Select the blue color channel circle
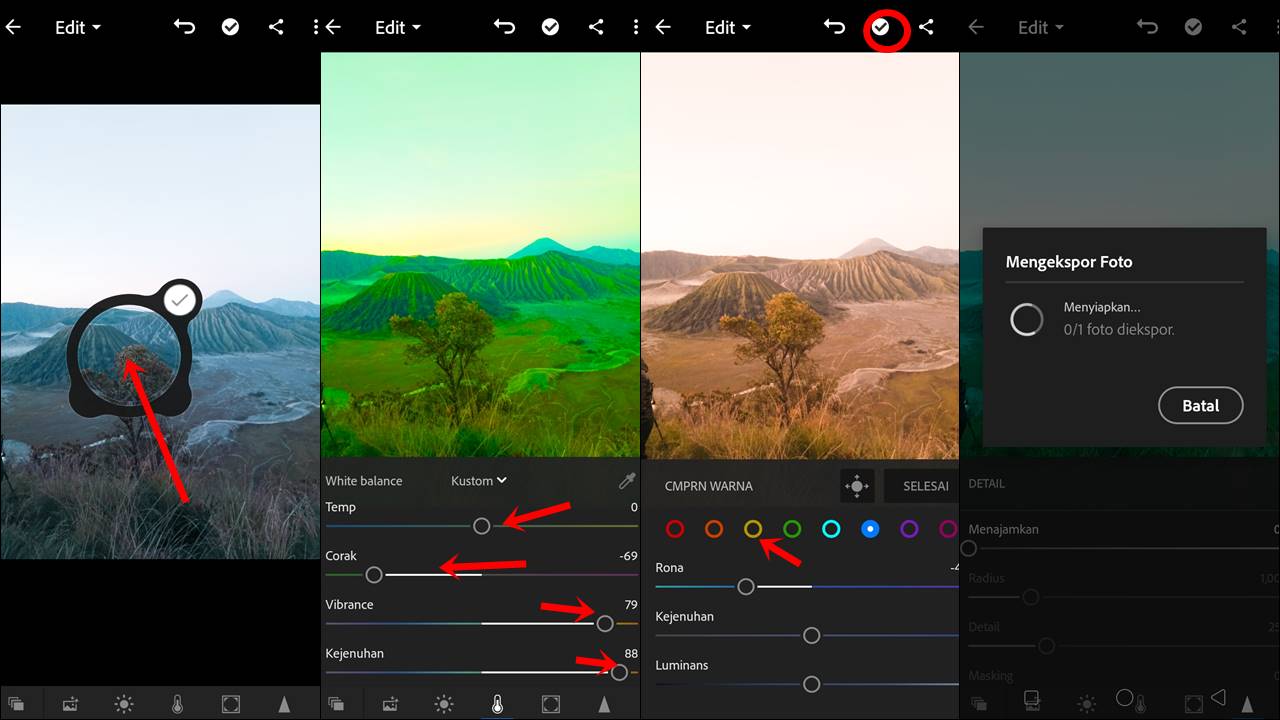This screenshot has height=720, width=1280. [870, 529]
